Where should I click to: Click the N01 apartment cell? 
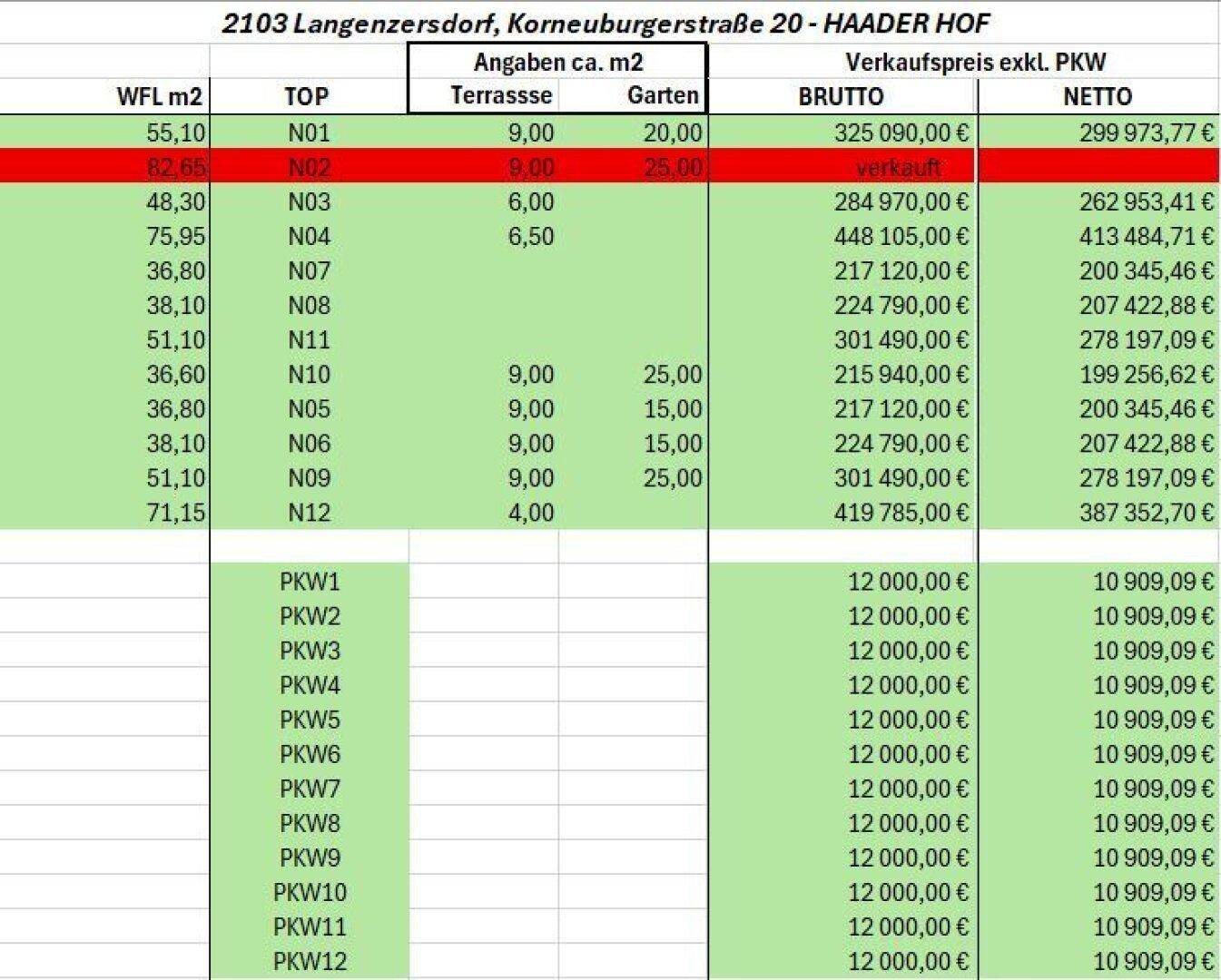pos(309,132)
